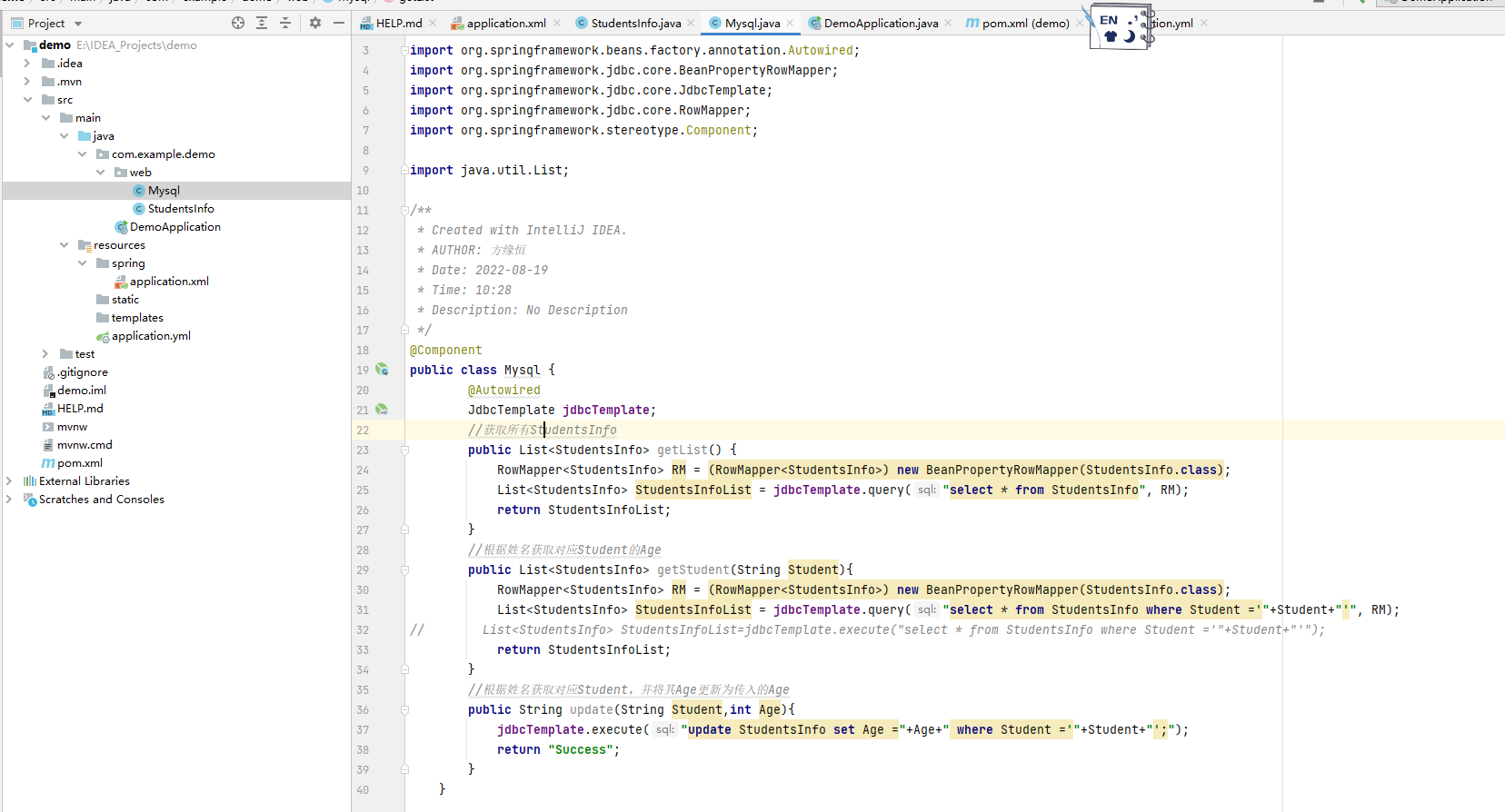
Task: Click jdbcTemplate field declaration
Action: (606, 410)
